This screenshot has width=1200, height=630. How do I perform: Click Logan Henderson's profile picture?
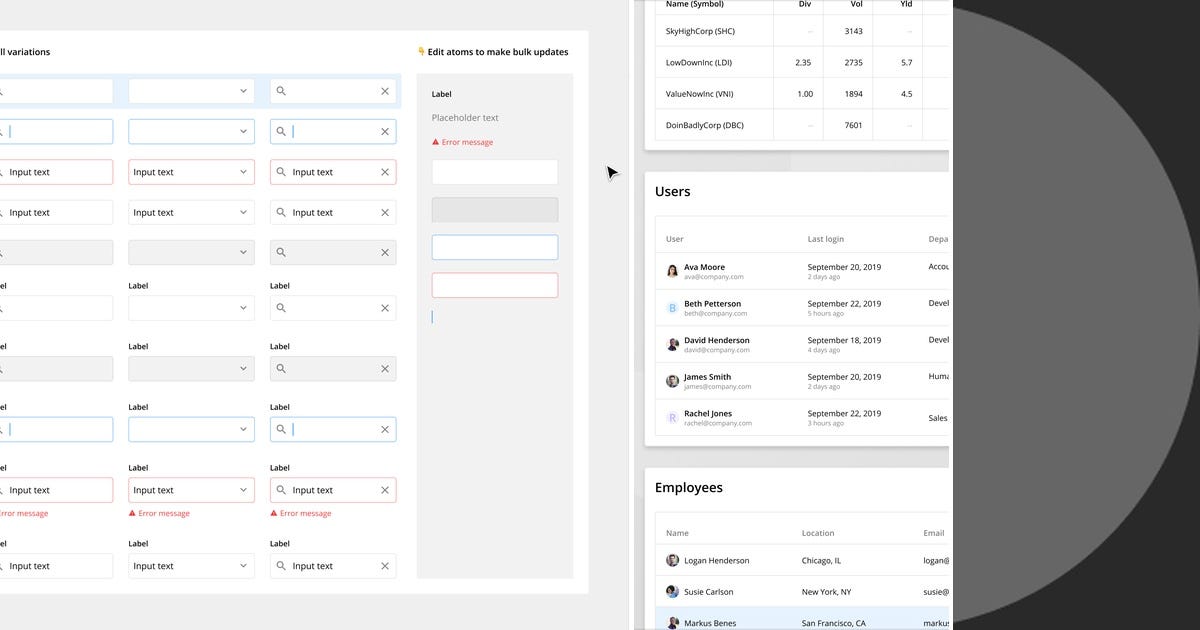[x=672, y=560]
